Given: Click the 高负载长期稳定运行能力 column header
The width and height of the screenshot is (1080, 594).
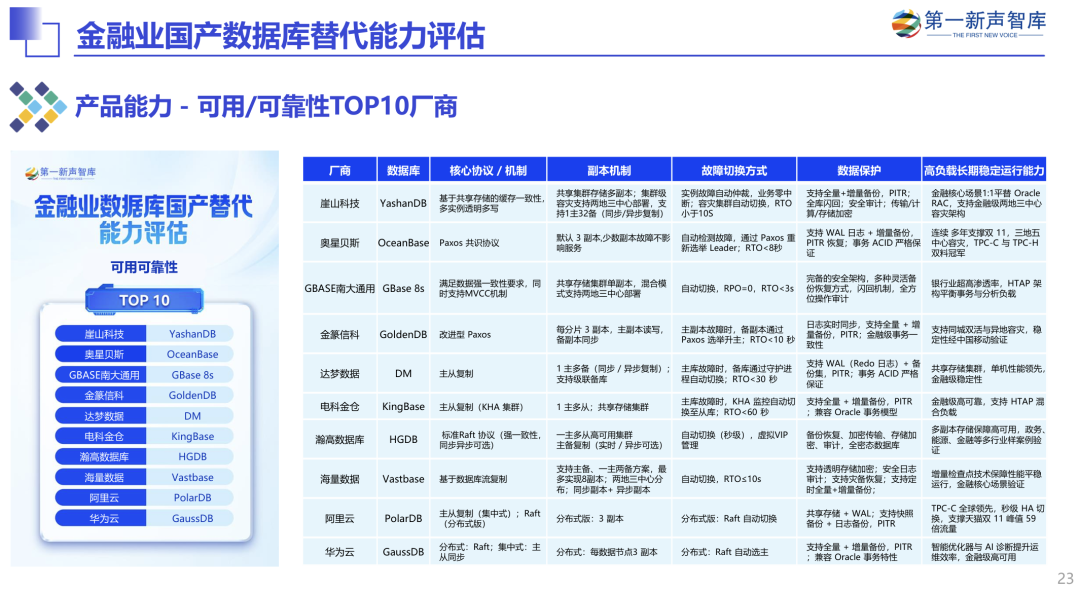Looking at the screenshot, I should tap(984, 170).
